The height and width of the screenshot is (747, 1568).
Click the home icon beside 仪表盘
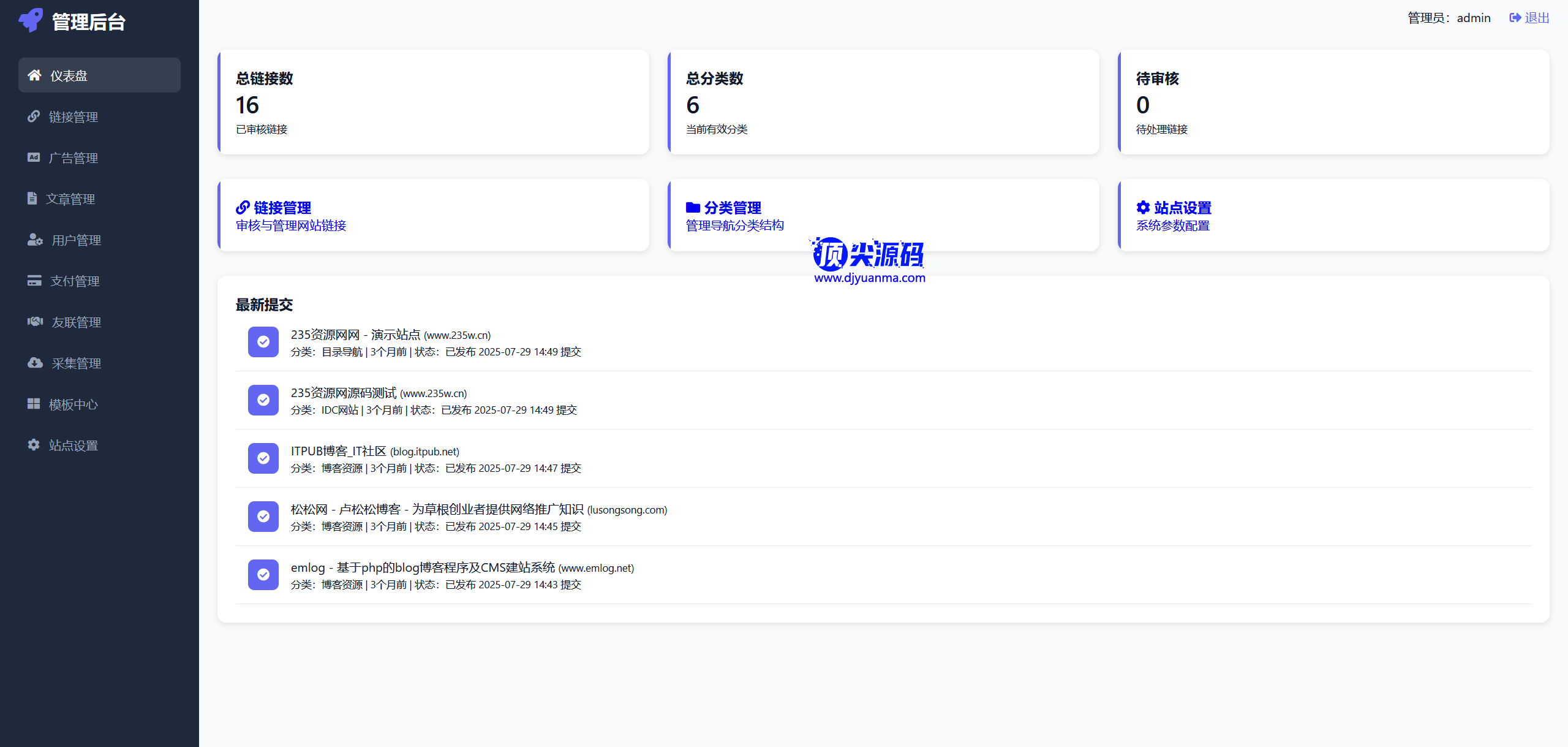coord(34,75)
